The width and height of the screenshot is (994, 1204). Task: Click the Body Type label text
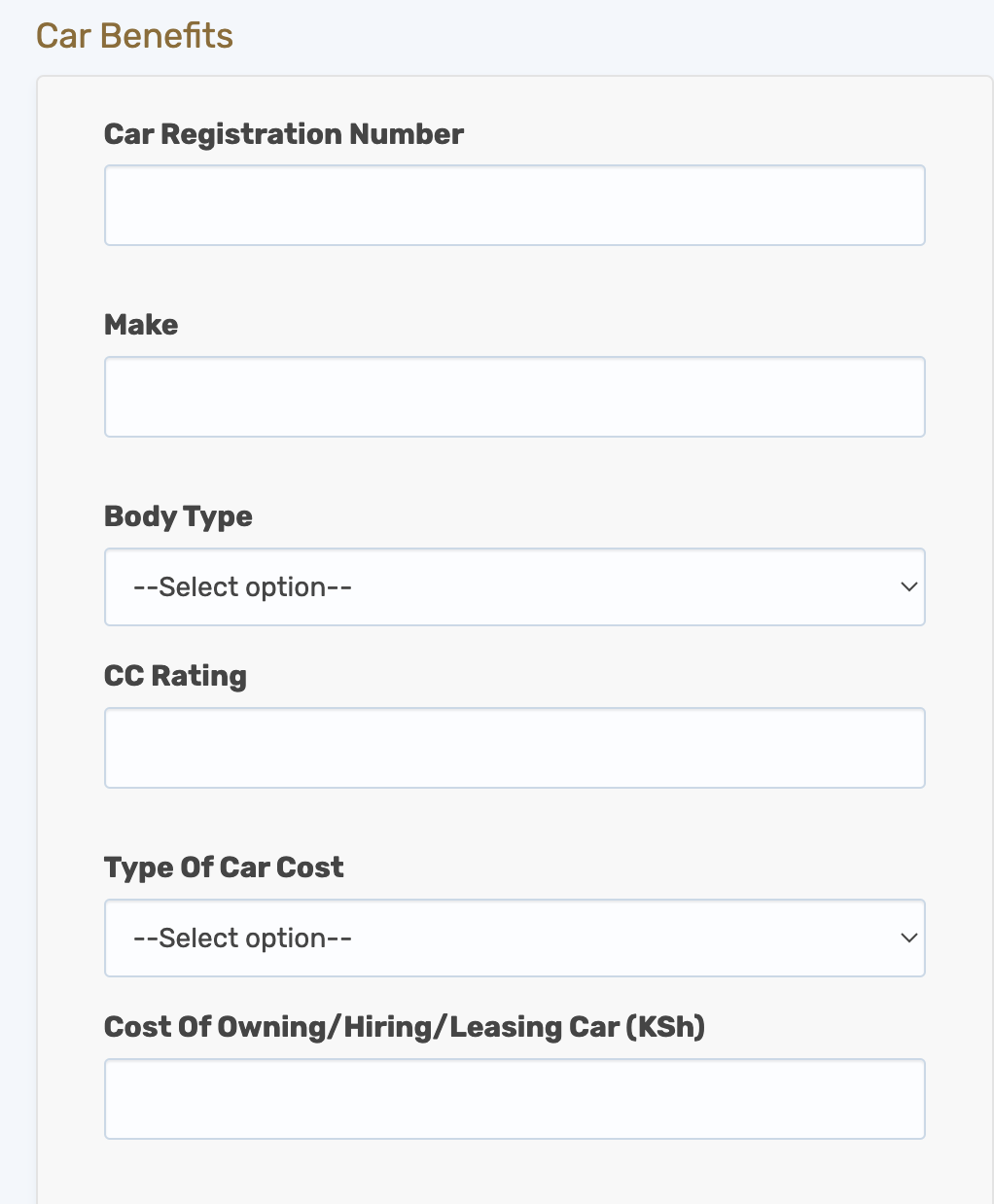coord(178,516)
